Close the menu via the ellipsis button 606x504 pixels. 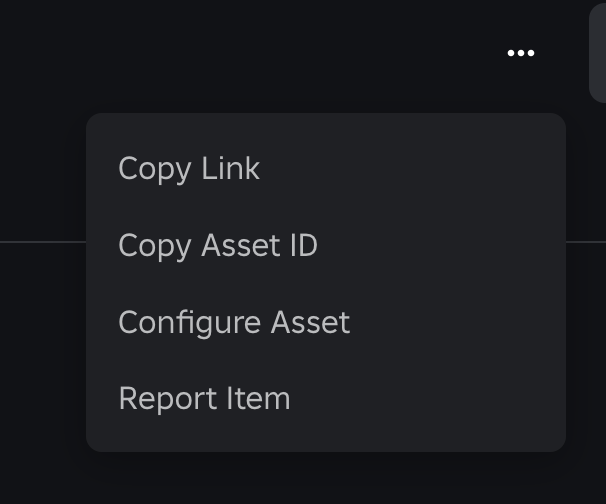click(521, 53)
